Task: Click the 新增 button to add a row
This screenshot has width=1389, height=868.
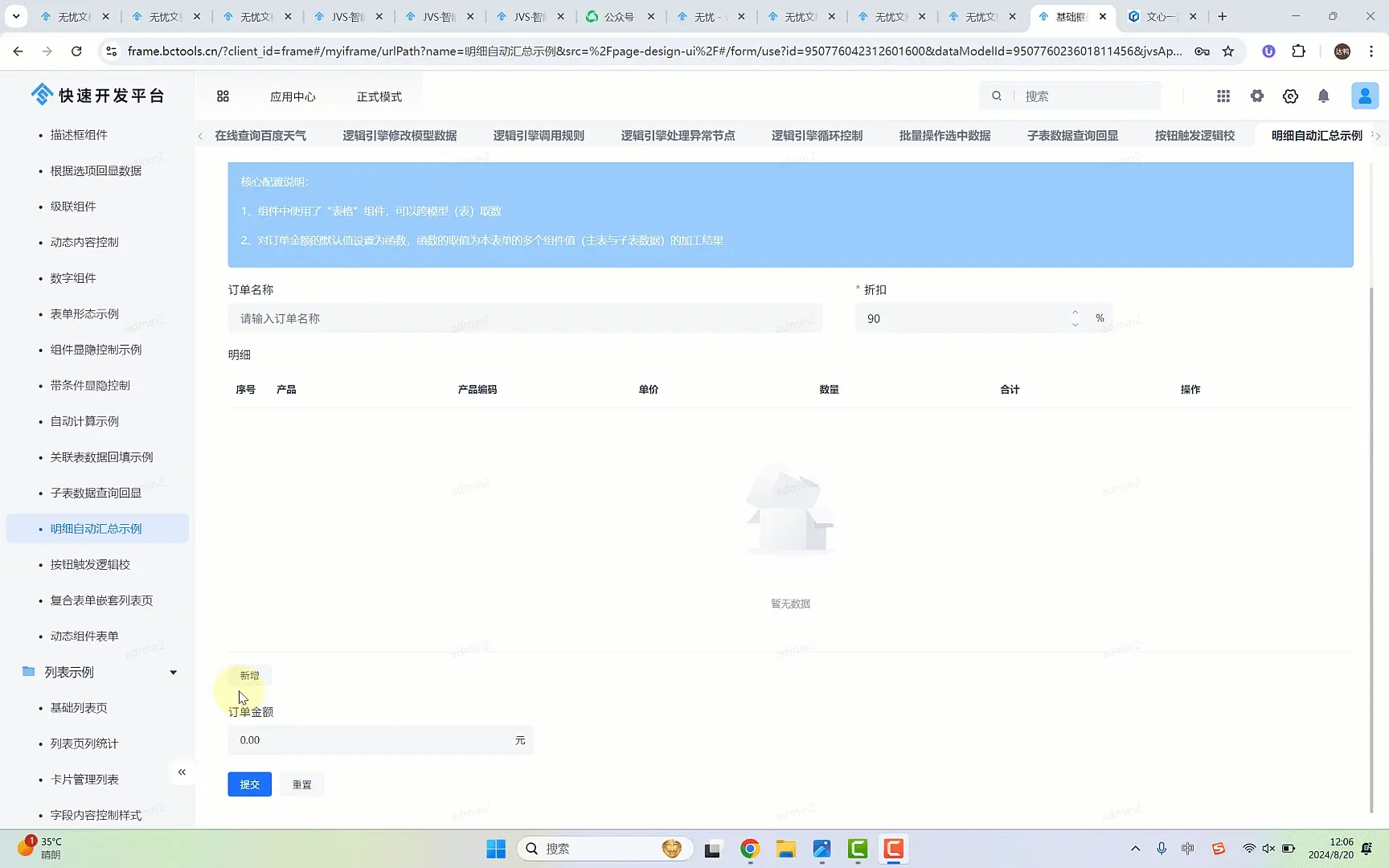Action: (x=249, y=676)
